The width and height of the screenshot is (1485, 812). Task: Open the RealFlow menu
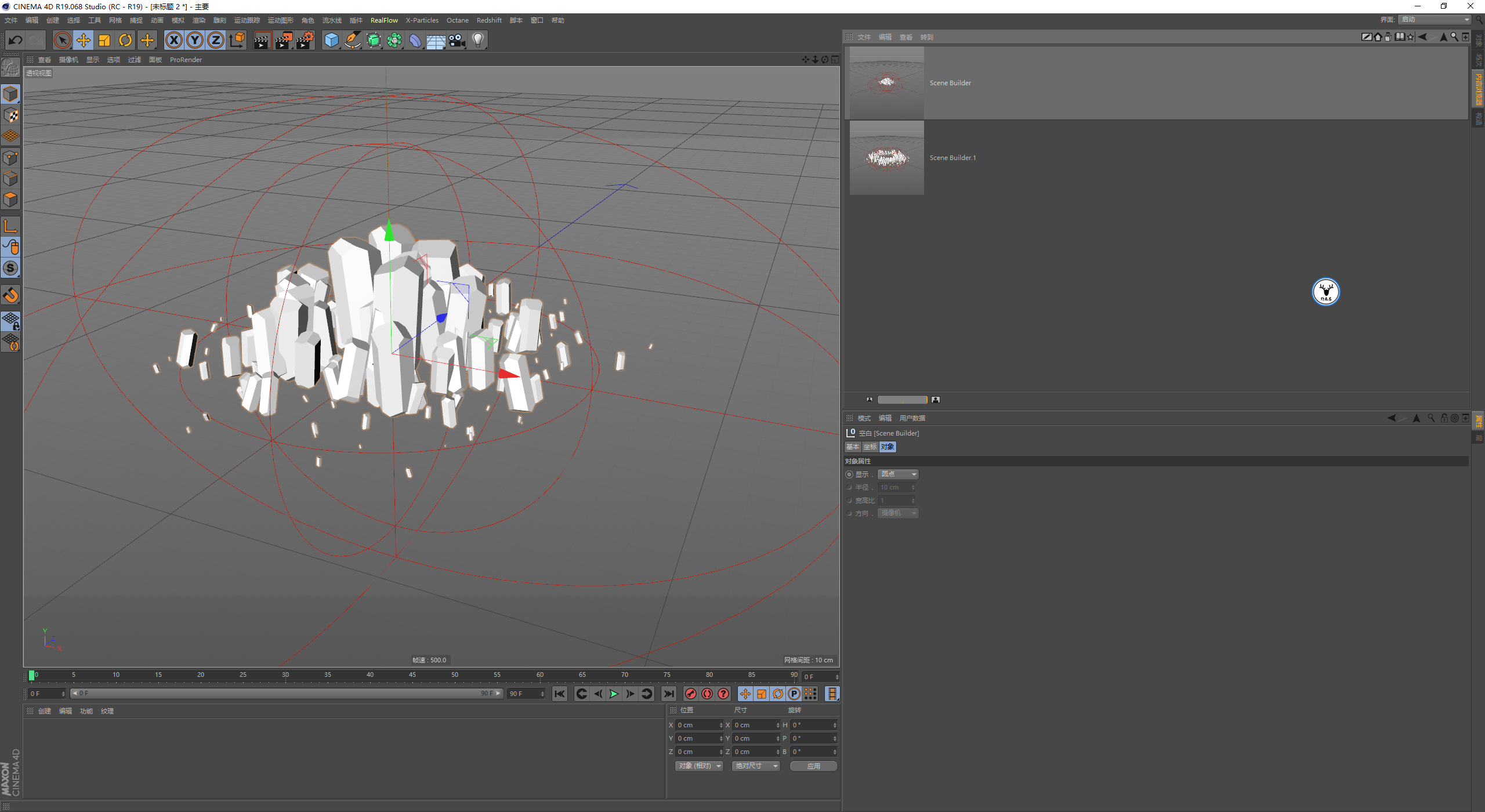click(x=384, y=20)
